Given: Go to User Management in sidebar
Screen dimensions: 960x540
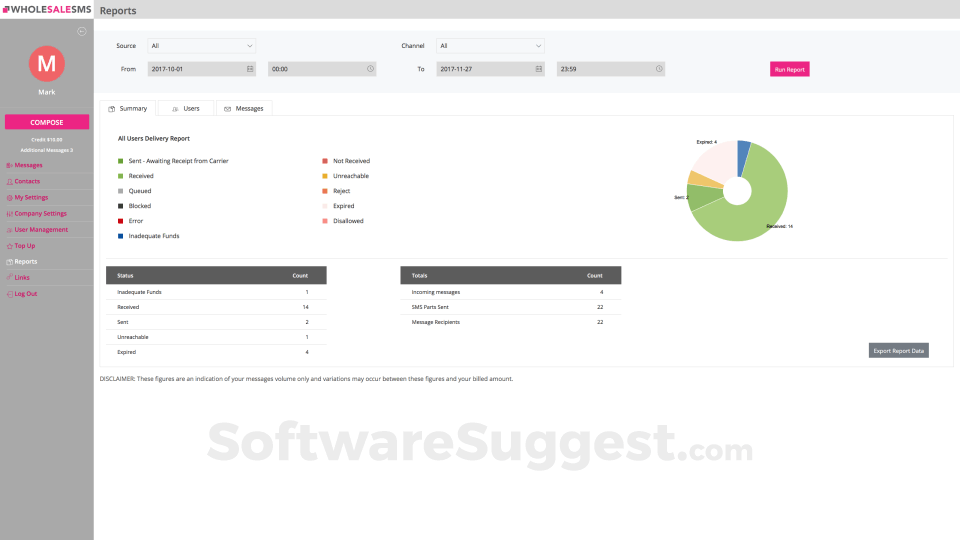Looking at the screenshot, I should point(40,229).
